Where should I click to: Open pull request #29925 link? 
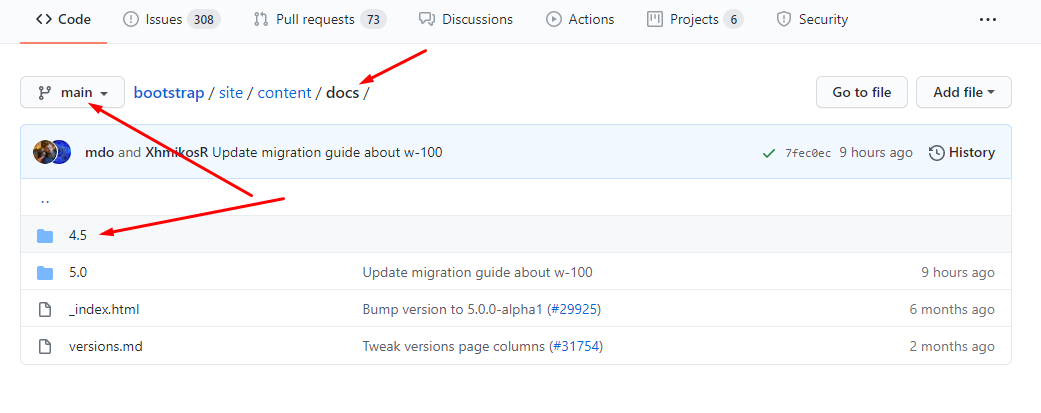576,309
